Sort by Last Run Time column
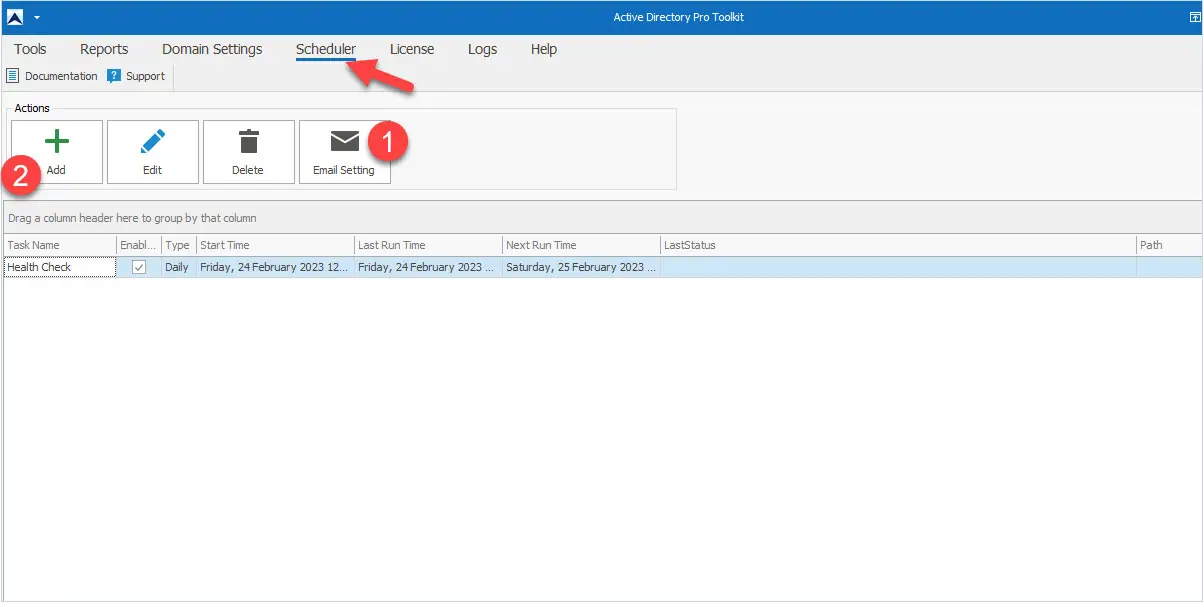1203x602 pixels. (x=428, y=245)
